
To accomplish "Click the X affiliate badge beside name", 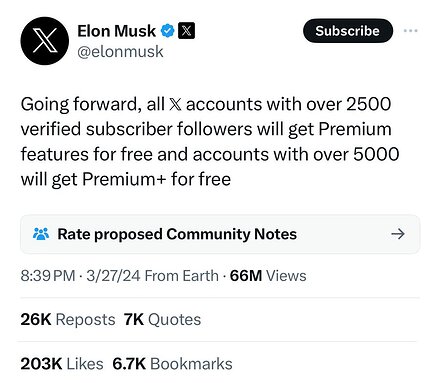I will coord(186,31).
